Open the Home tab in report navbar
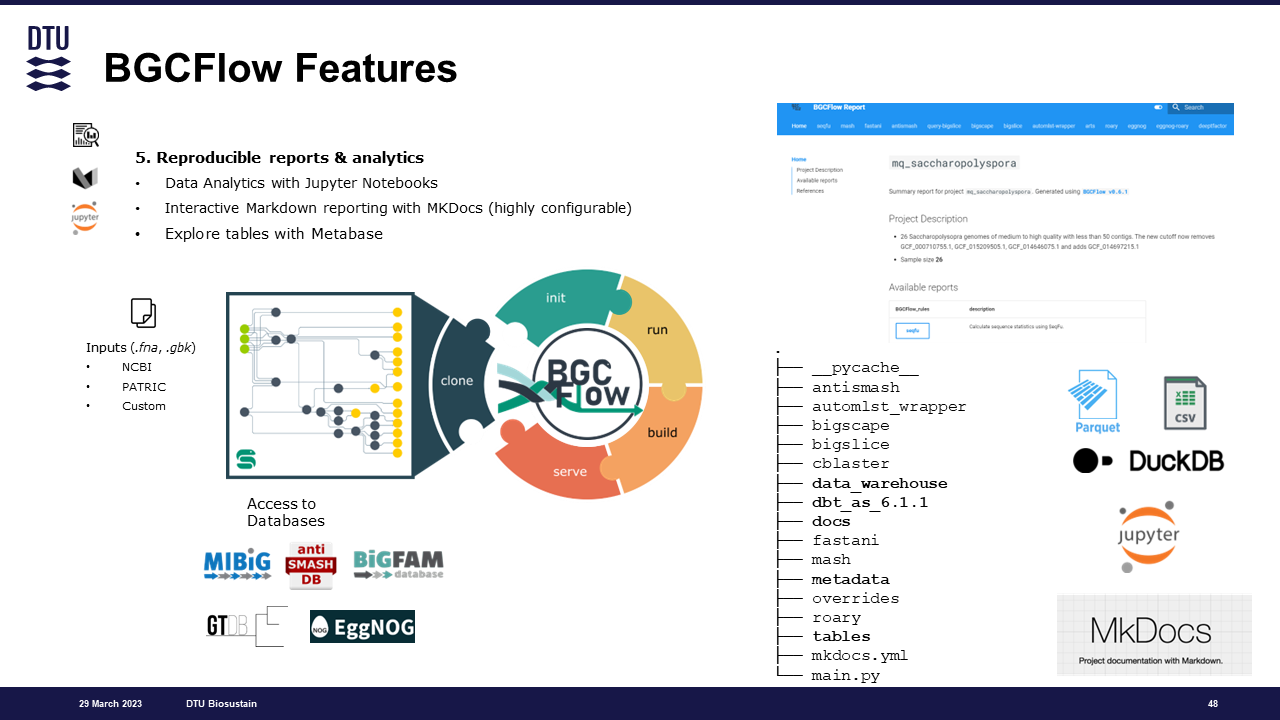The height and width of the screenshot is (720, 1280). pos(799,126)
